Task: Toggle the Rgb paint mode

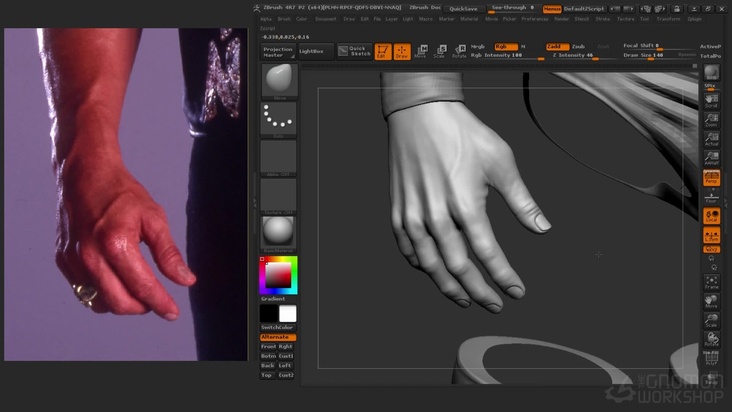Action: click(x=506, y=47)
